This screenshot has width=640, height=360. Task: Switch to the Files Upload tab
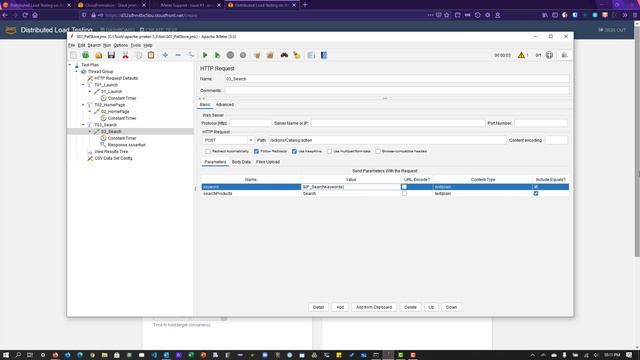coord(268,162)
